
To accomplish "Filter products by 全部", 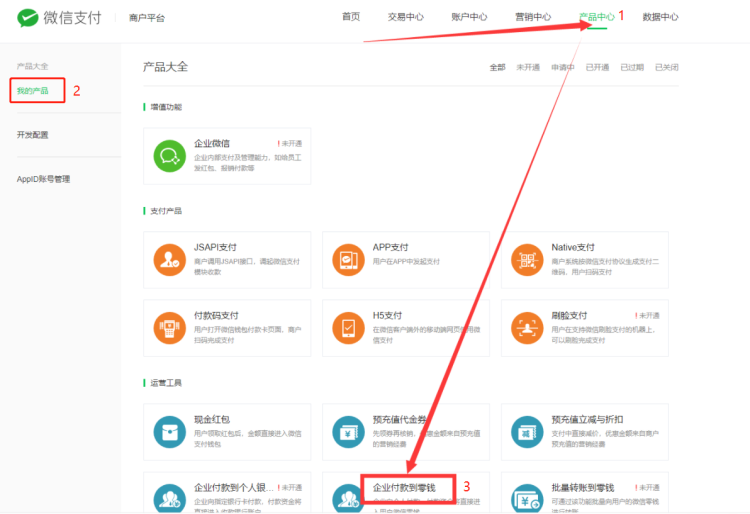I will 497,67.
